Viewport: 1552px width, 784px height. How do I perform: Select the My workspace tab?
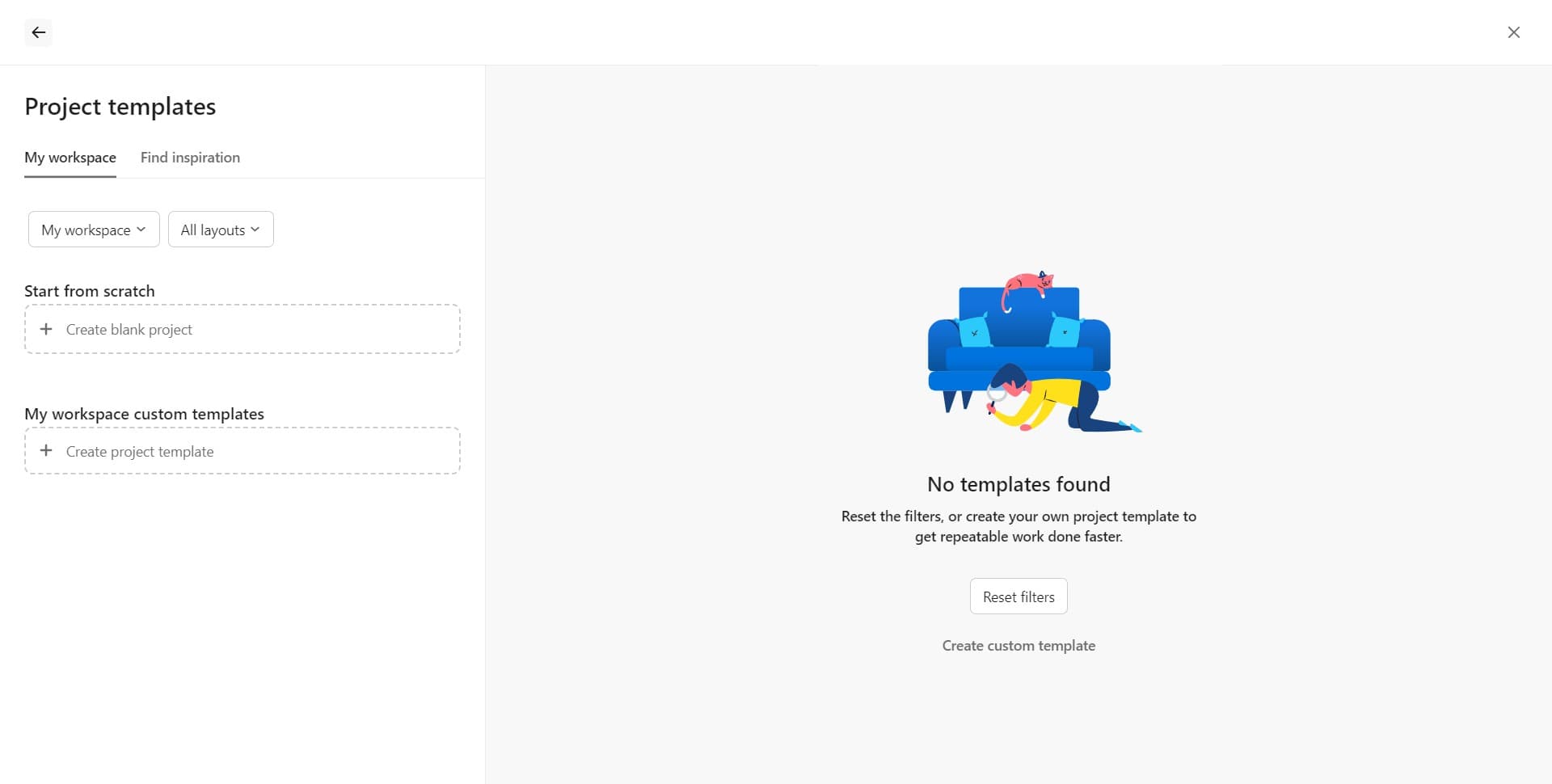[70, 158]
